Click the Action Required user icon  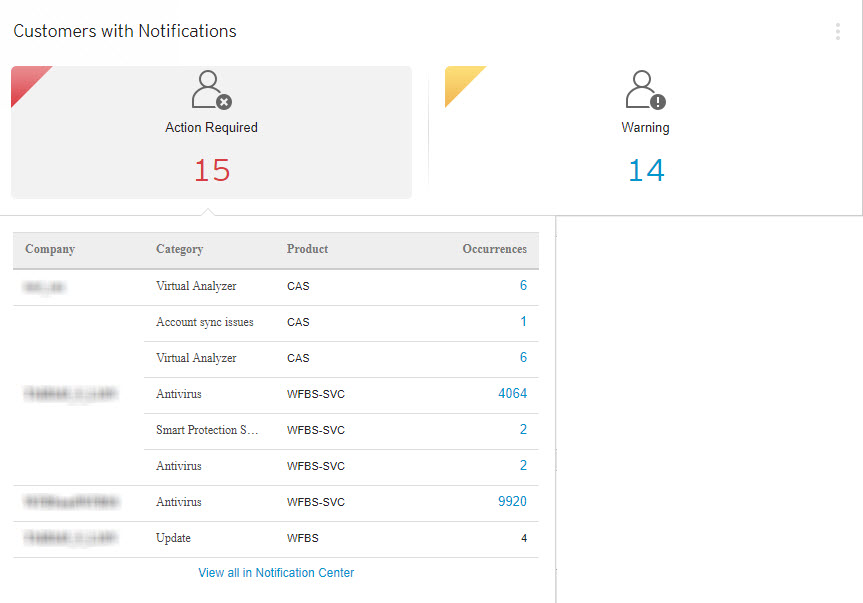click(211, 90)
